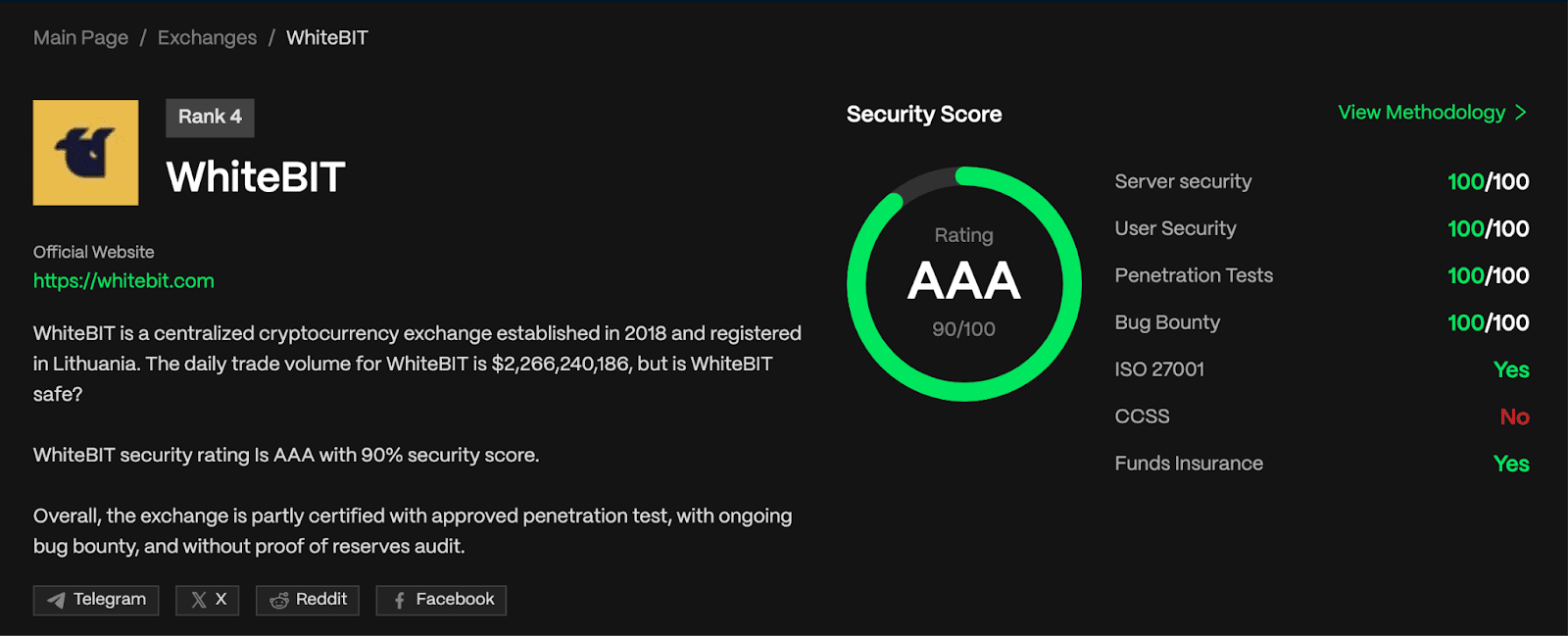The image size is (1568, 636).
Task: Click the User Security label
Action: point(1175,228)
